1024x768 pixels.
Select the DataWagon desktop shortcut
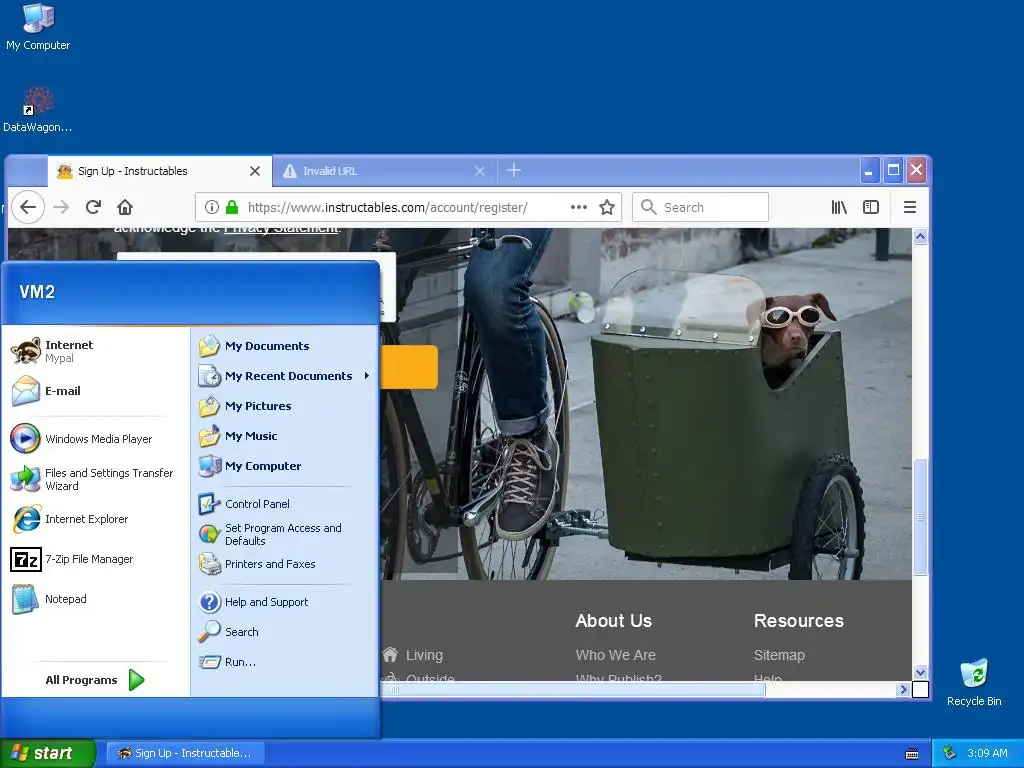point(37,110)
